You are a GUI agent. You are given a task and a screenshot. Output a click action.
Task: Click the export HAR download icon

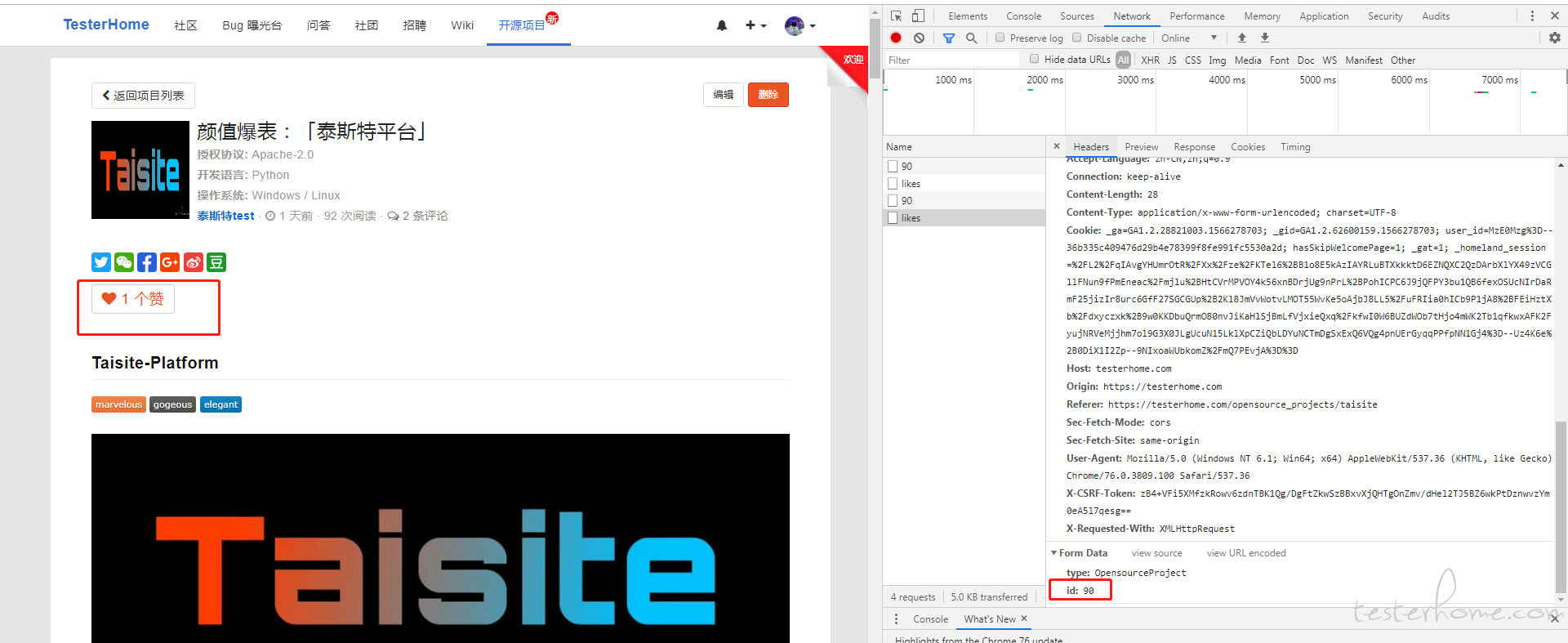1265,38
